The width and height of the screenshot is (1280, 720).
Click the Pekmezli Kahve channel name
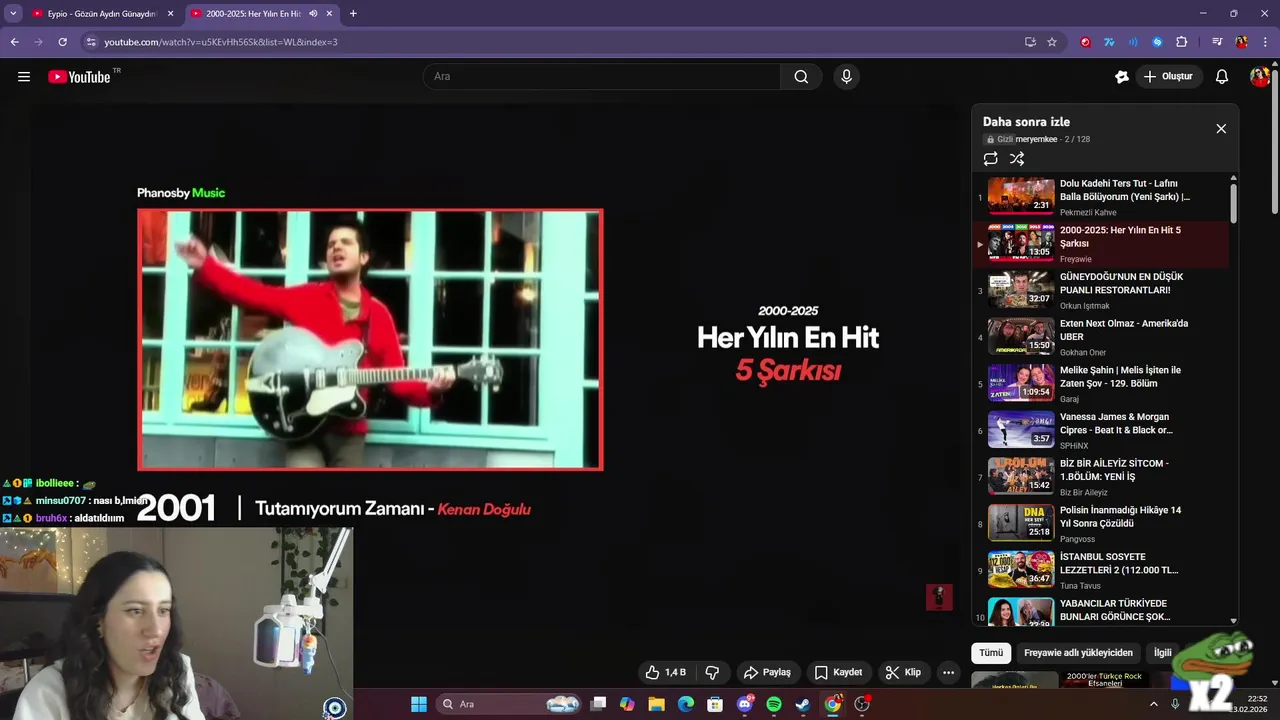point(1088,212)
